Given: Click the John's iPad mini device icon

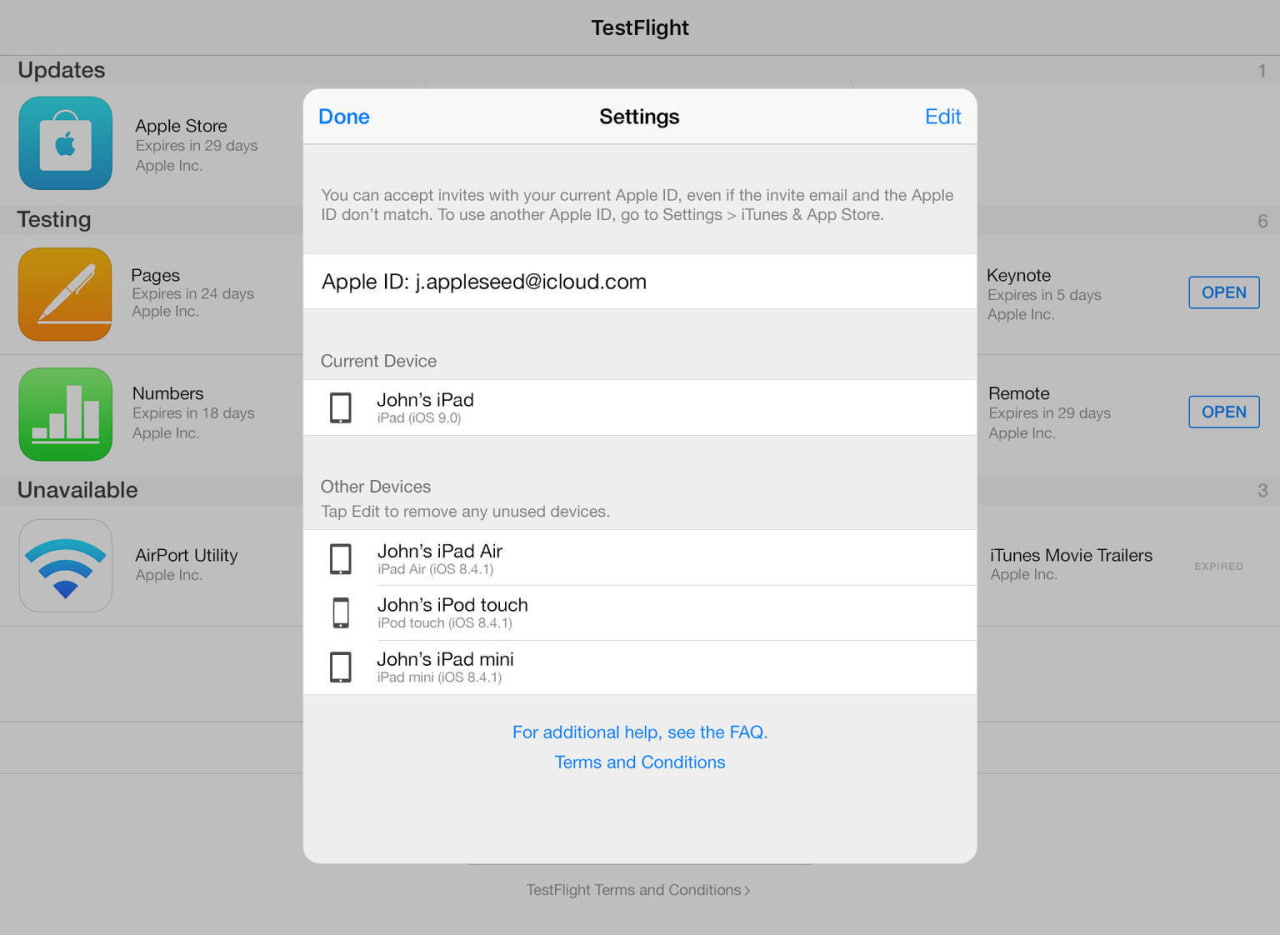Looking at the screenshot, I should [x=340, y=667].
